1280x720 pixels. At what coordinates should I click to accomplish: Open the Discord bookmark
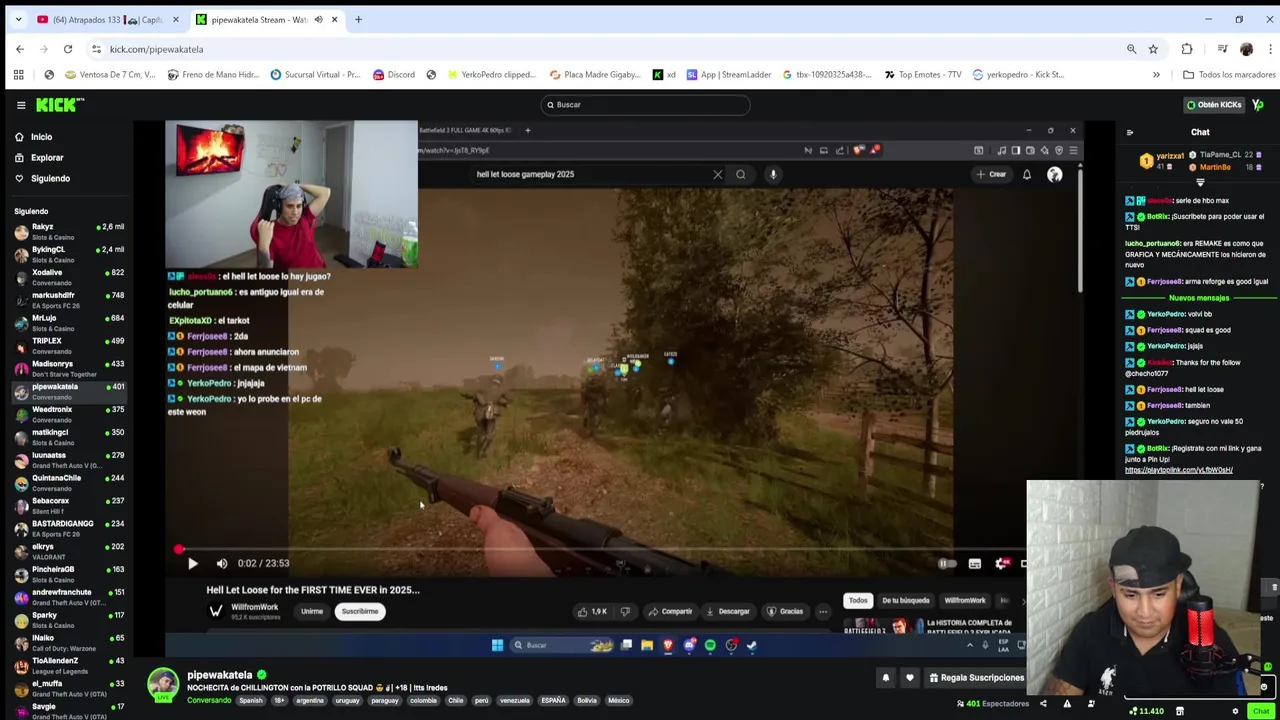(x=393, y=75)
